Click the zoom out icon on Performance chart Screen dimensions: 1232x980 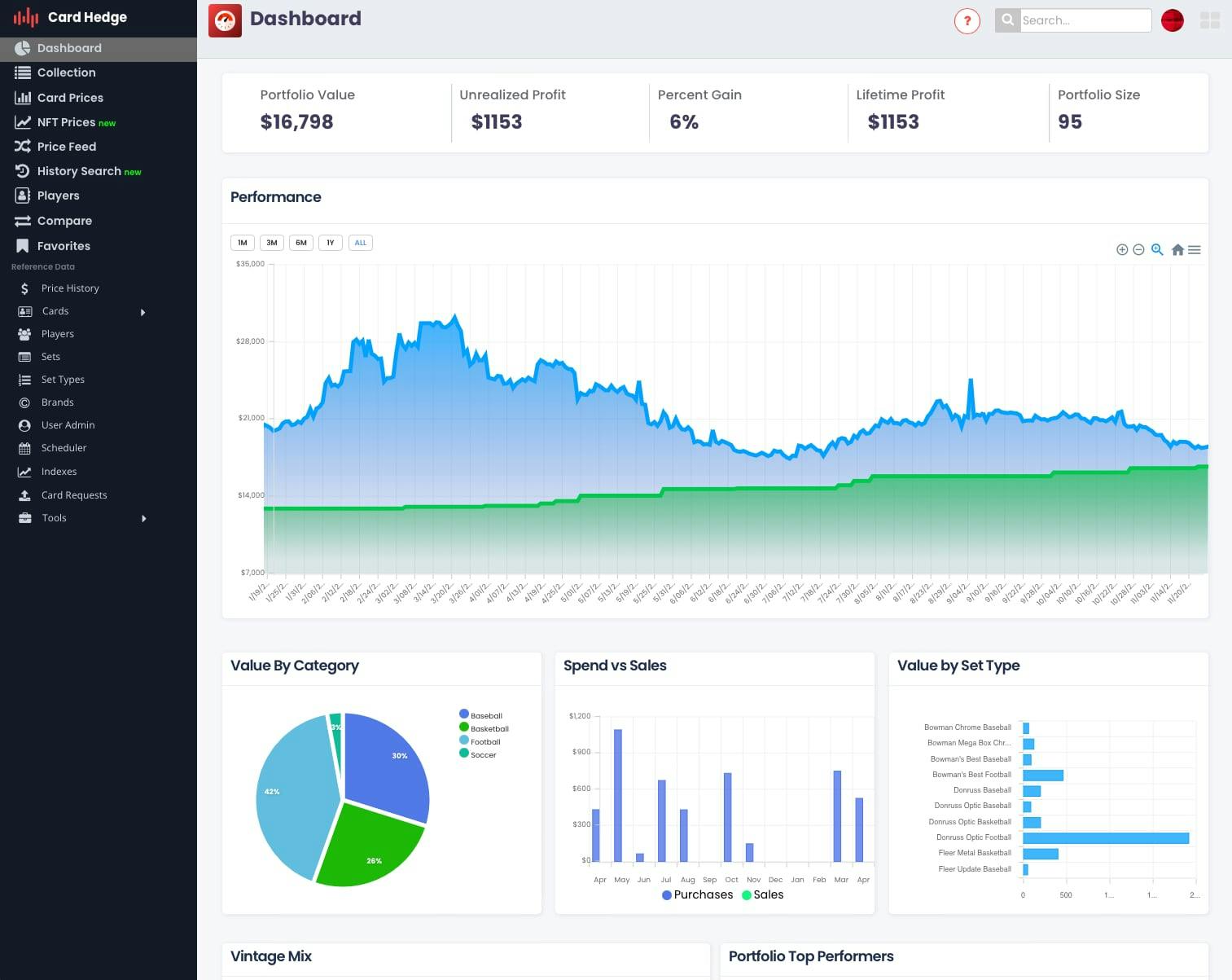(1138, 250)
